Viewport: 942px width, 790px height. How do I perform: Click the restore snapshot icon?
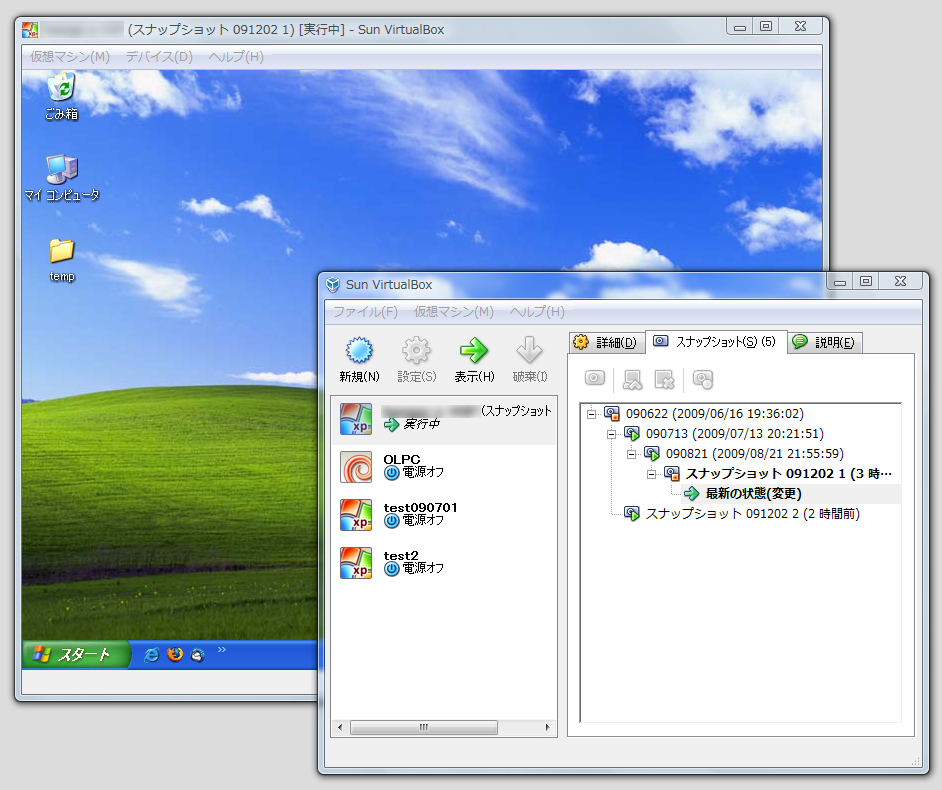click(631, 379)
